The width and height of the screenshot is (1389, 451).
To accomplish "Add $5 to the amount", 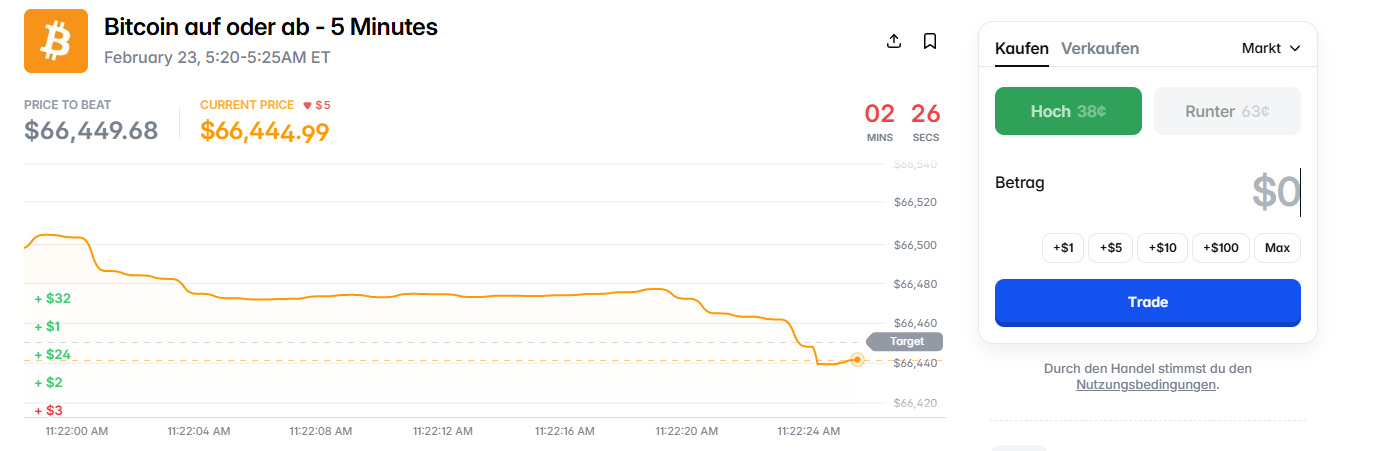I will pos(1110,248).
